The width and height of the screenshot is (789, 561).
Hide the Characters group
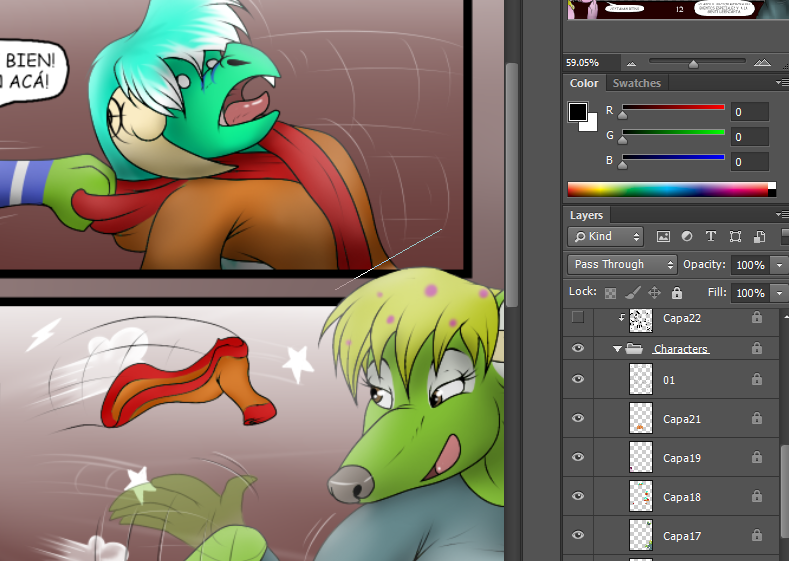point(578,348)
